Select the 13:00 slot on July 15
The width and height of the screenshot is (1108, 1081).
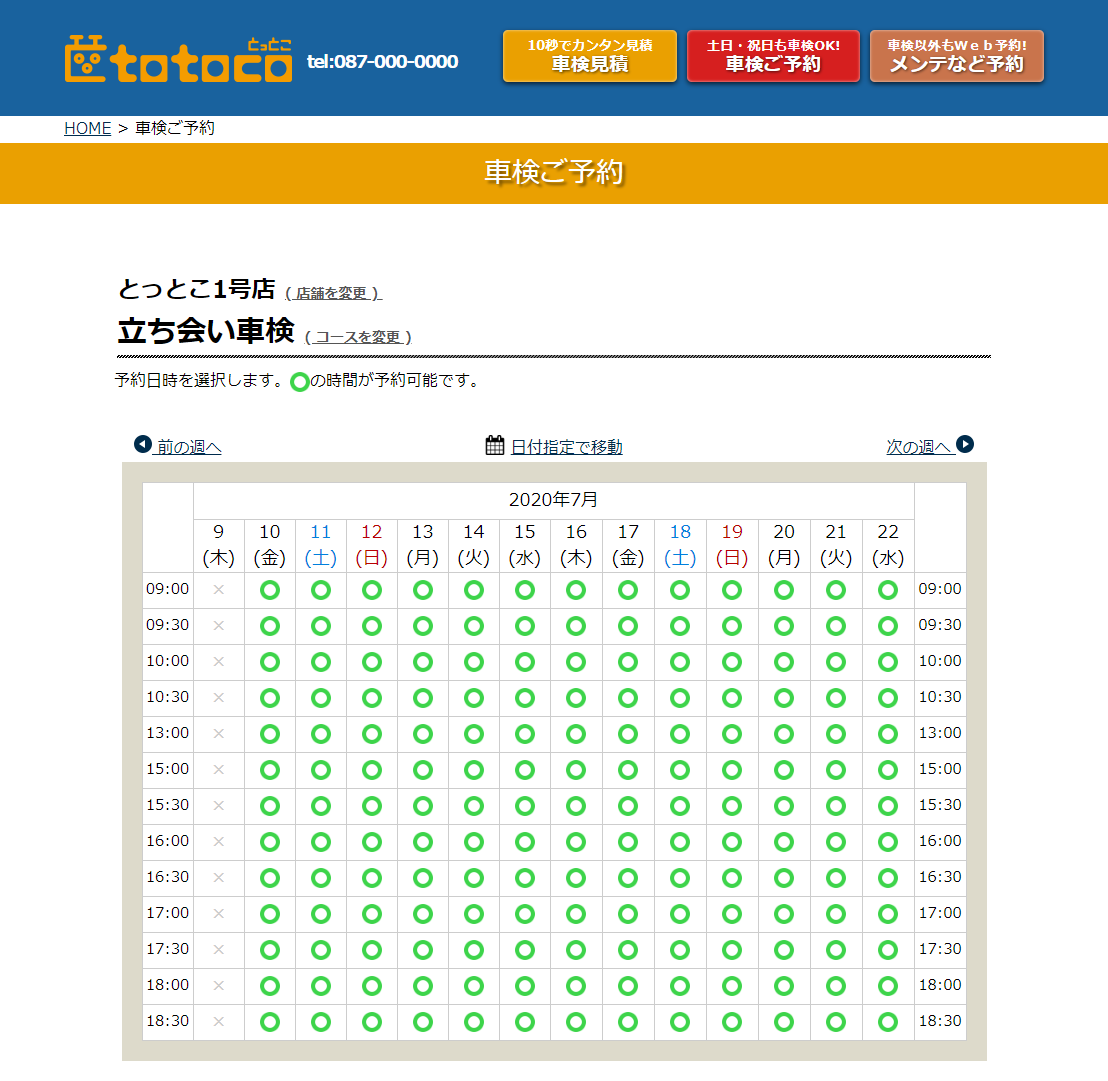(525, 734)
